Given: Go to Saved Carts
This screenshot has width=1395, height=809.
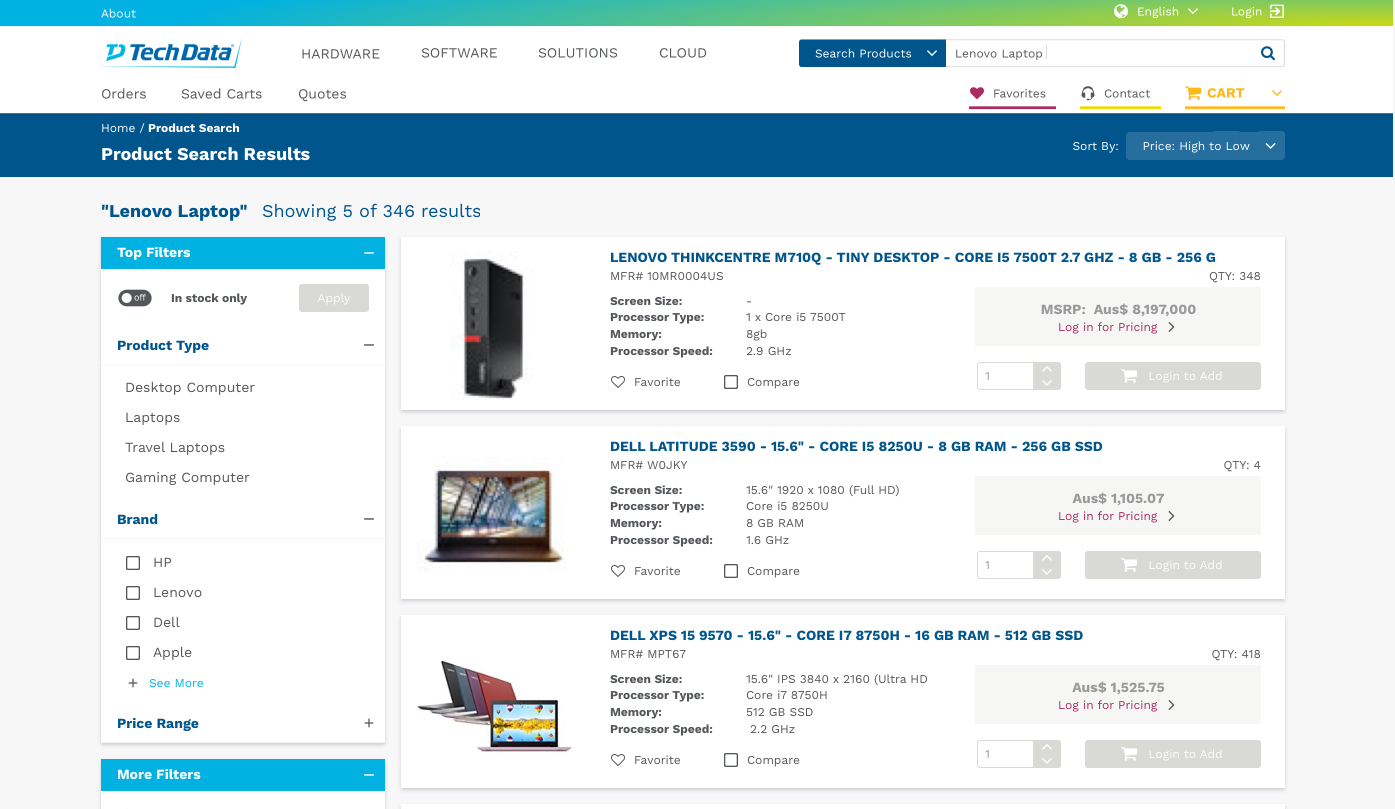Looking at the screenshot, I should tap(221, 94).
